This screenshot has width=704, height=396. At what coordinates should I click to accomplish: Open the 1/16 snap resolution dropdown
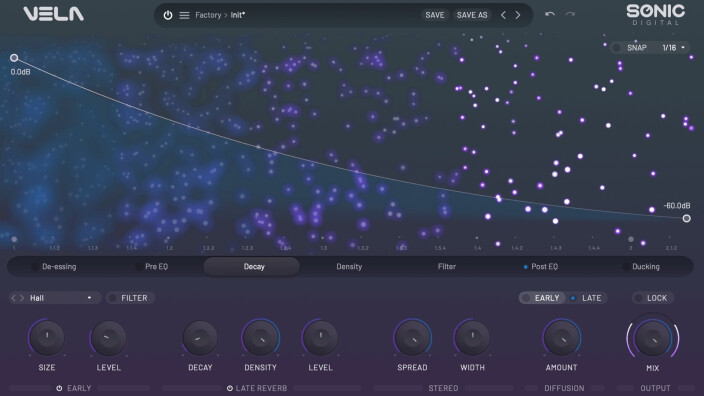point(673,48)
